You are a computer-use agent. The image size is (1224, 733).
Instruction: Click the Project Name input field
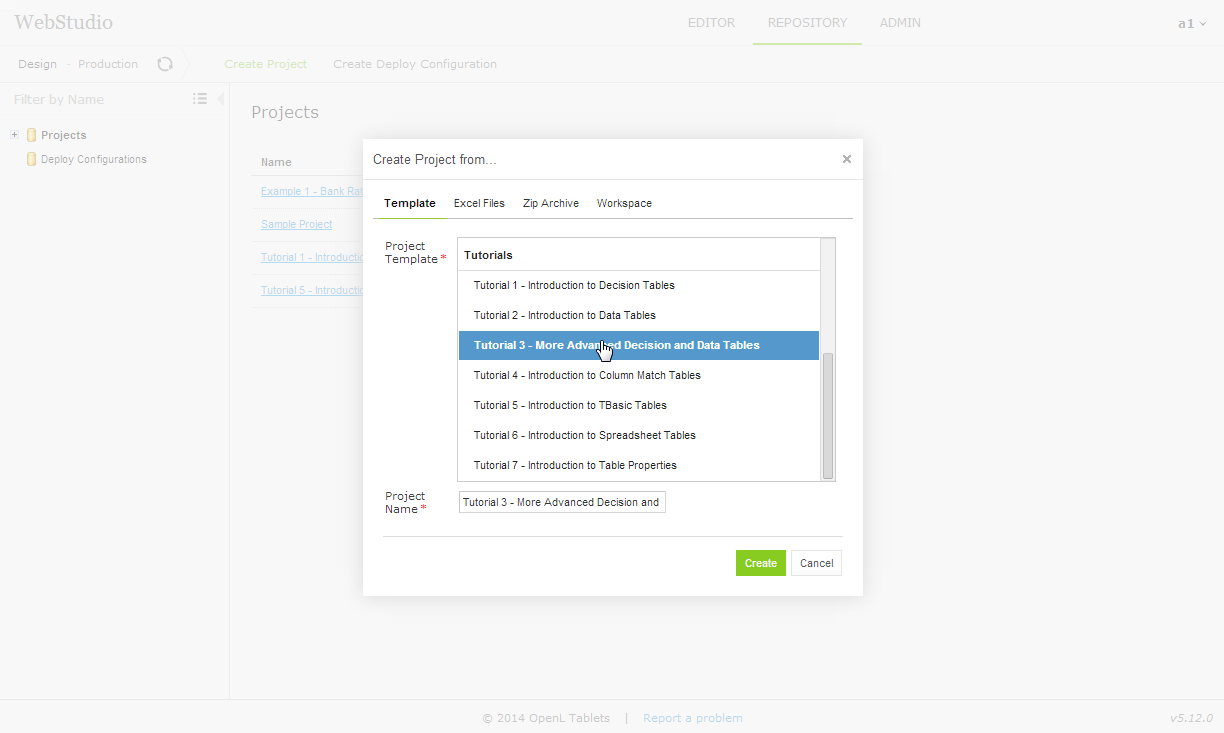tap(561, 501)
